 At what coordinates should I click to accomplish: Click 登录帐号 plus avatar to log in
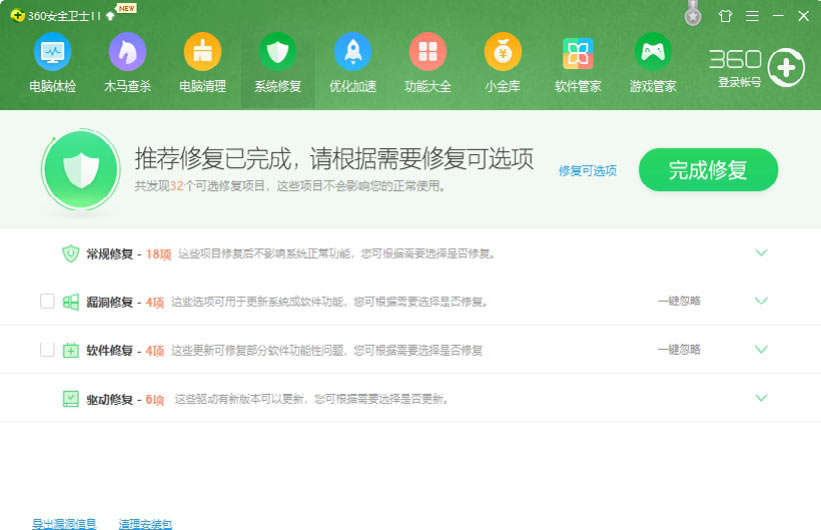786,67
